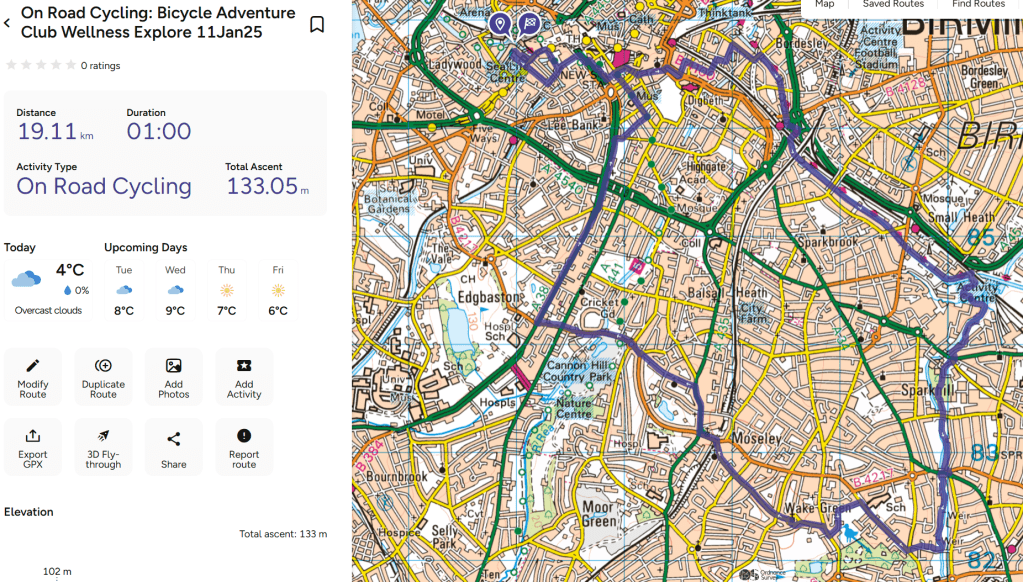Open the Saved Routes tab
1023x582 pixels.
[x=893, y=5]
